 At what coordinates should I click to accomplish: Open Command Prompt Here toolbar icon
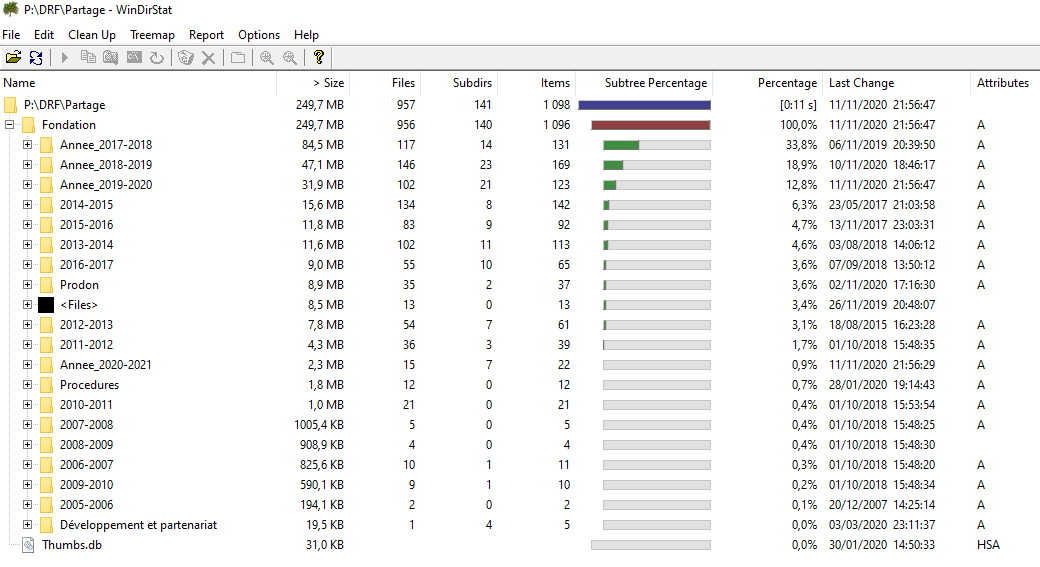click(134, 58)
